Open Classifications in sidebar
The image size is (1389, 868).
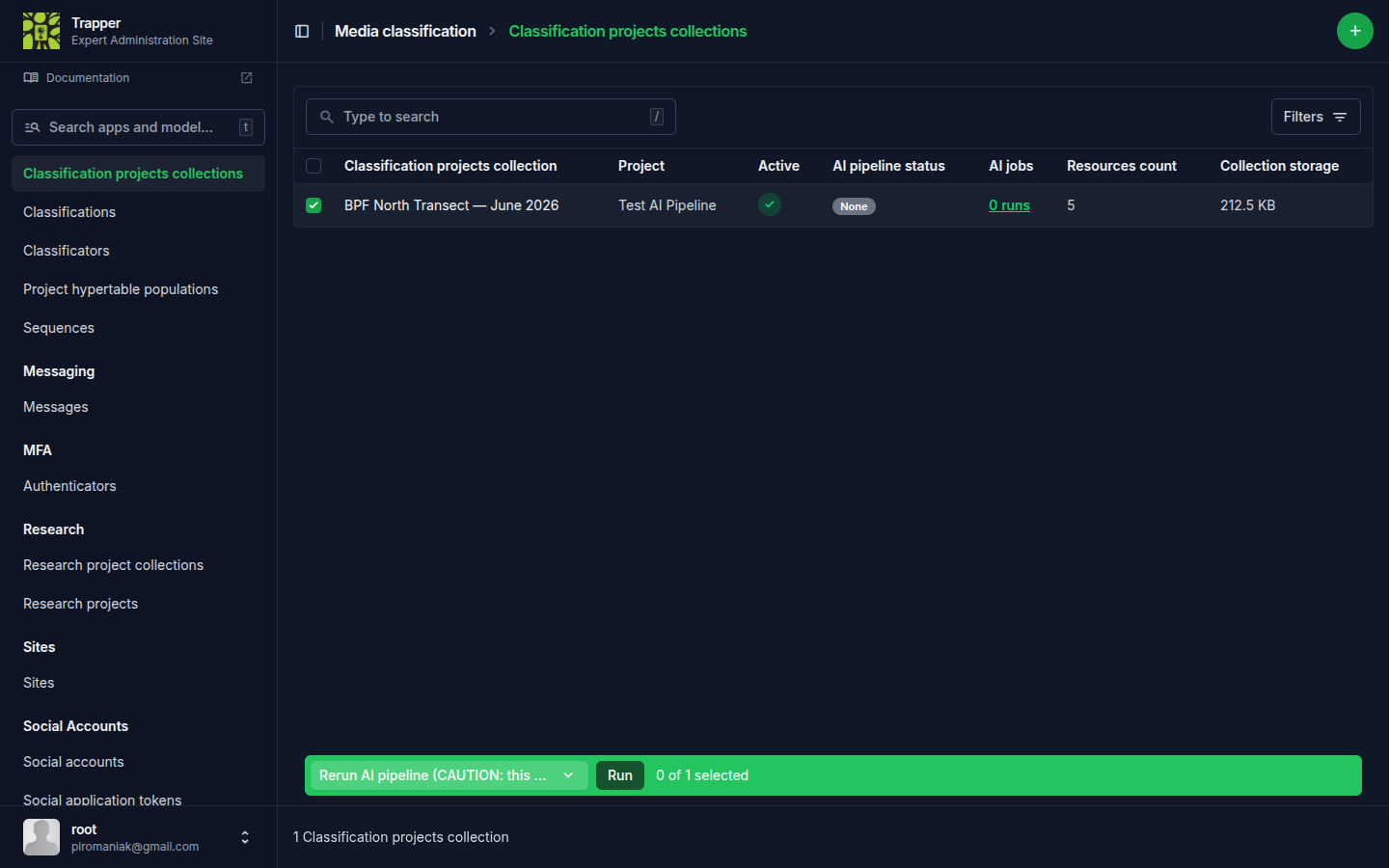coord(69,212)
